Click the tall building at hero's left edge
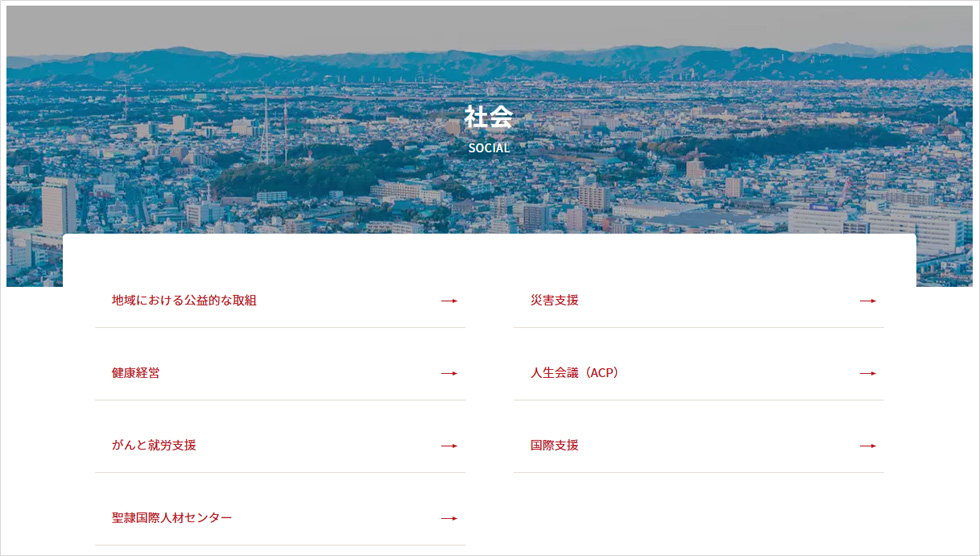 pyautogui.click(x=58, y=205)
